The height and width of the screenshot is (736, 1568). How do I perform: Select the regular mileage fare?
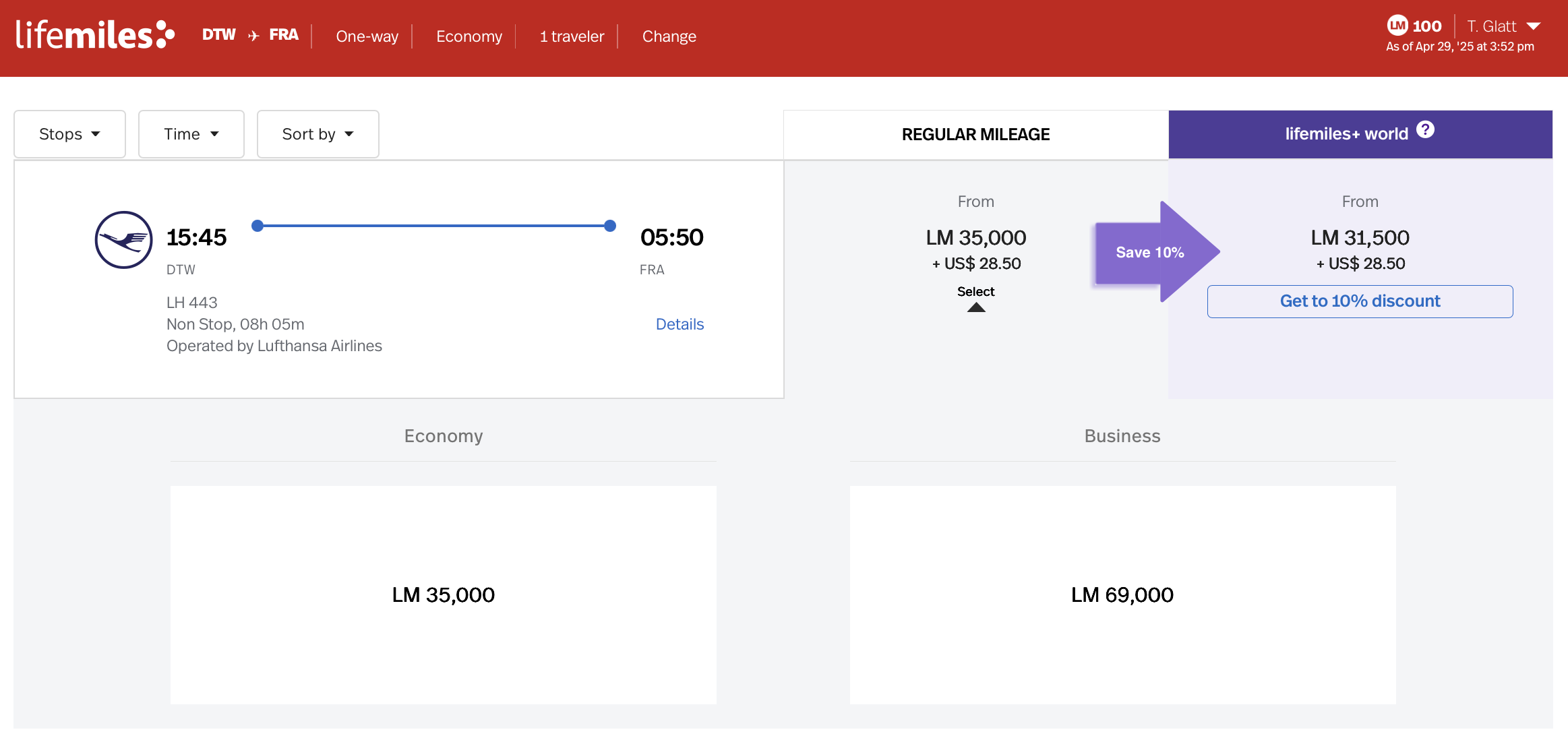[976, 292]
